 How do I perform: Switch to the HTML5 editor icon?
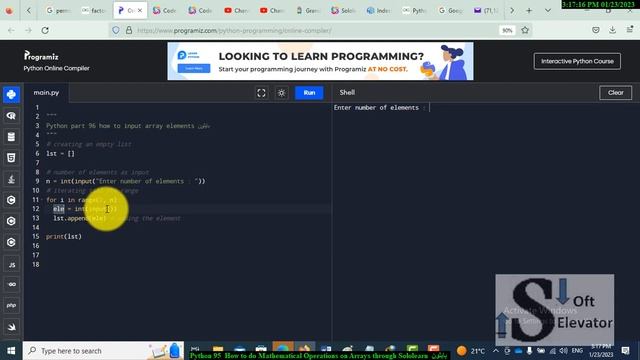pyautogui.click(x=11, y=158)
